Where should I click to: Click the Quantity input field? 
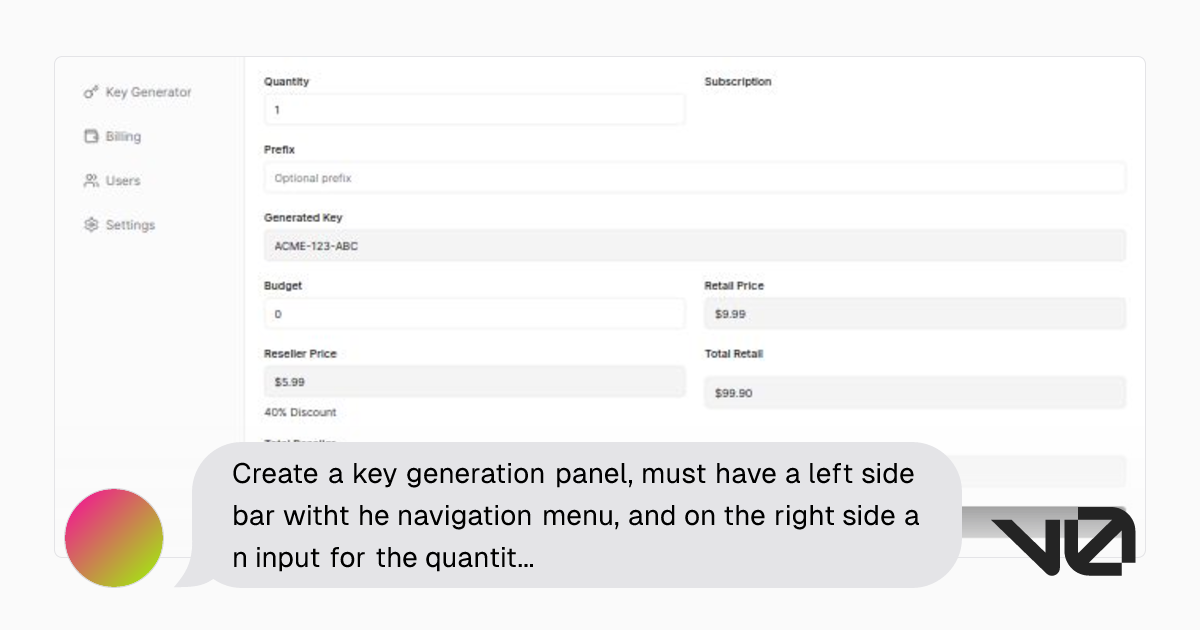pos(473,109)
